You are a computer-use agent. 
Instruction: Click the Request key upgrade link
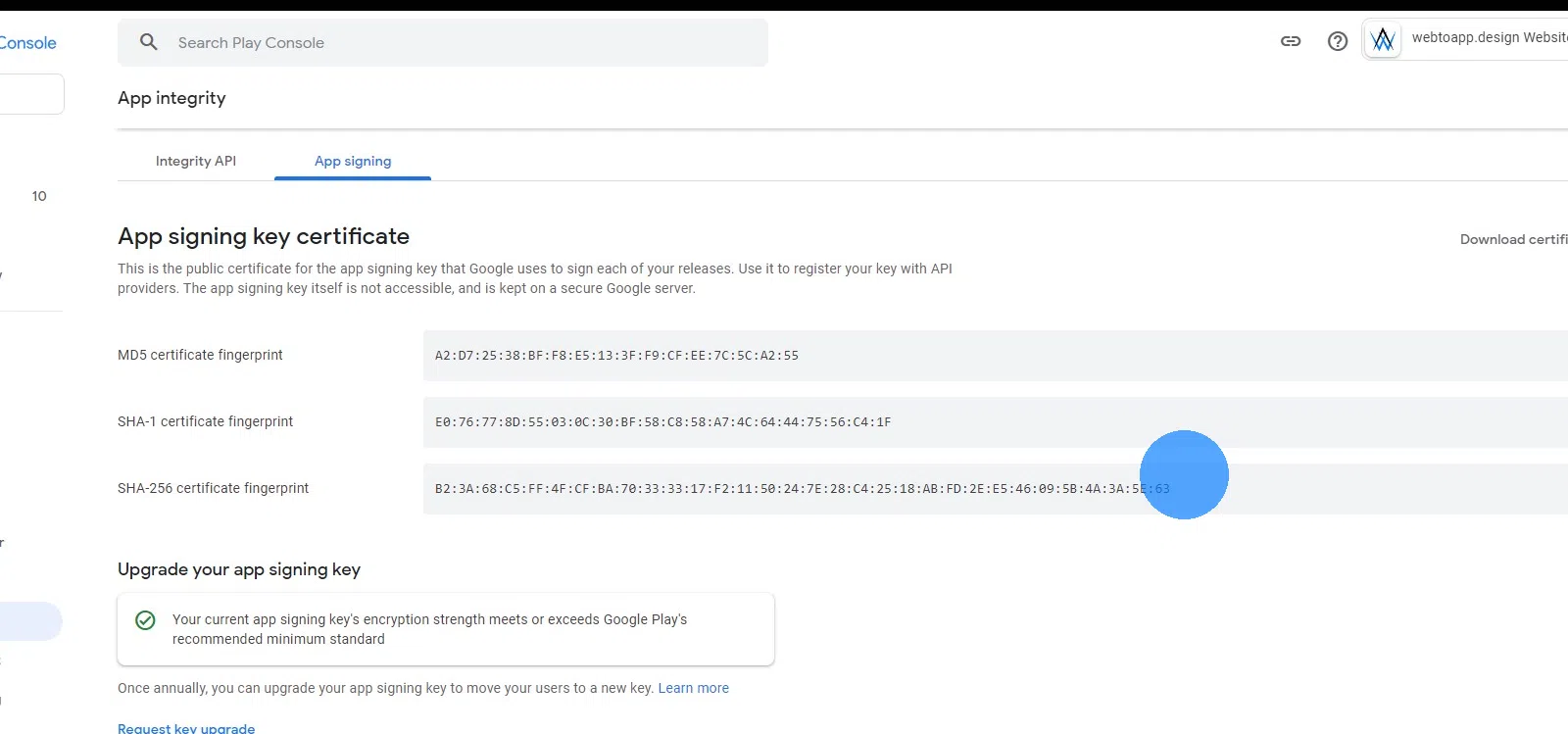click(x=186, y=727)
